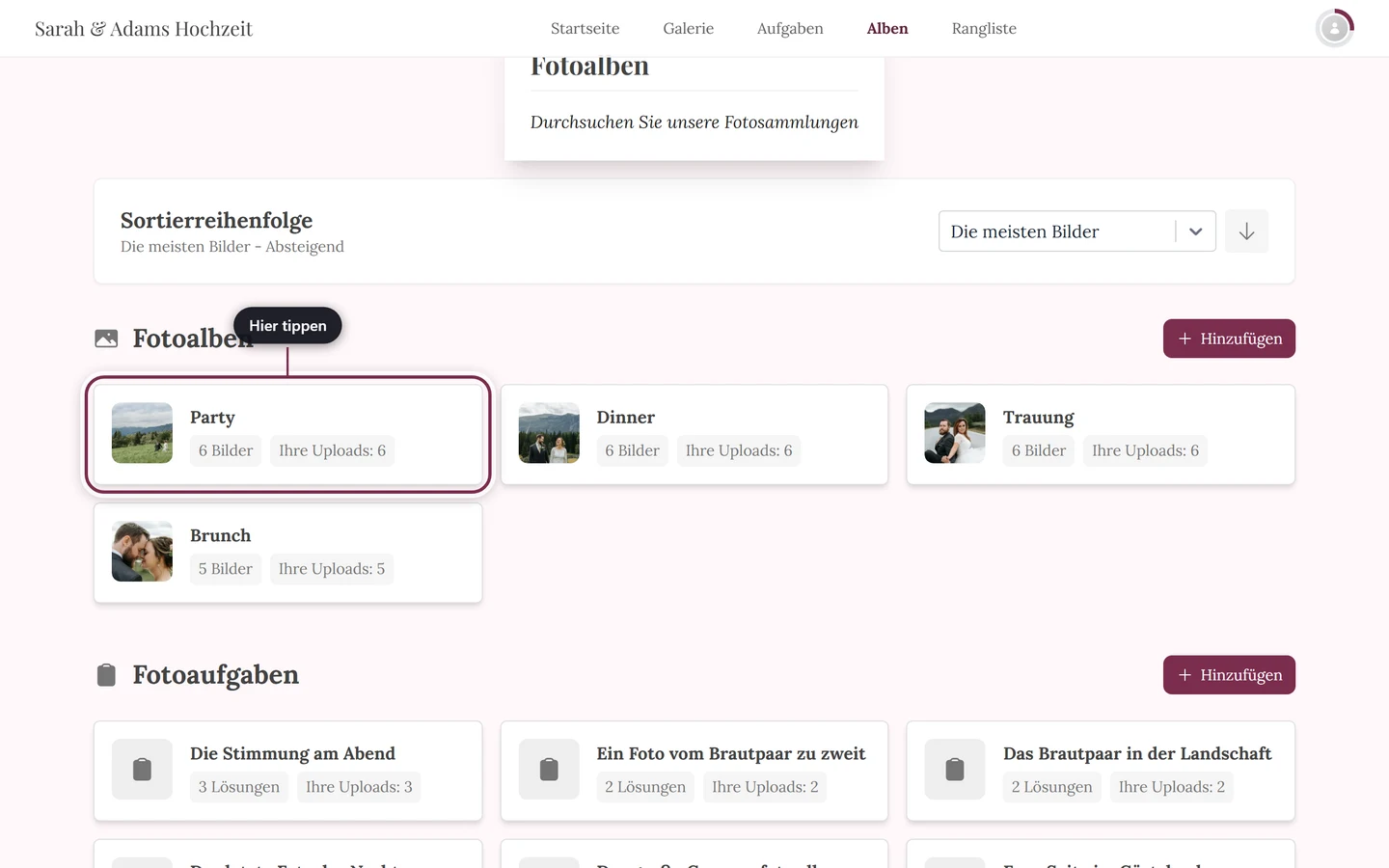The image size is (1389, 868).
Task: Click the Ihre Uploads: 3 badge
Action: click(x=359, y=787)
